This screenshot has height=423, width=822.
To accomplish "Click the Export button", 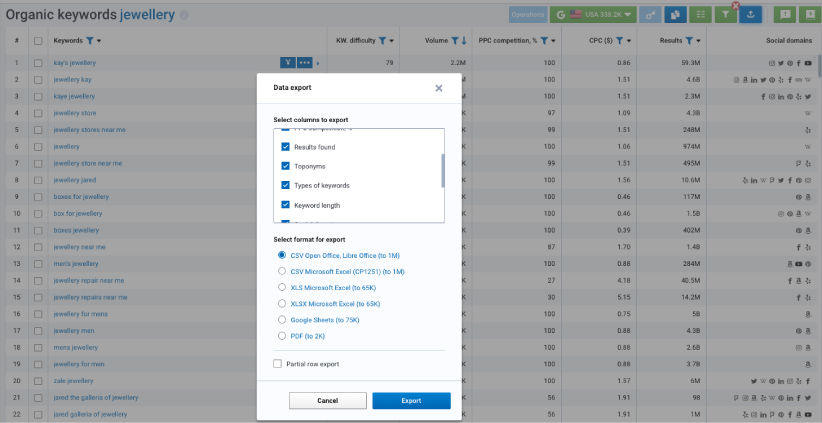I will [x=412, y=400].
